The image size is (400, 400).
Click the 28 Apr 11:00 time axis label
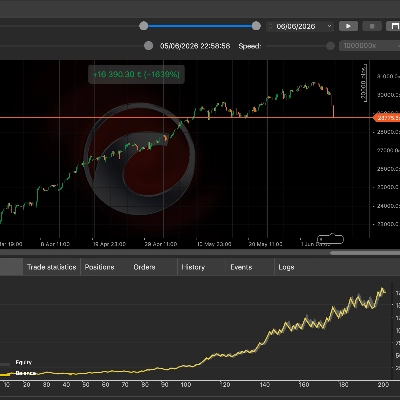point(161,244)
